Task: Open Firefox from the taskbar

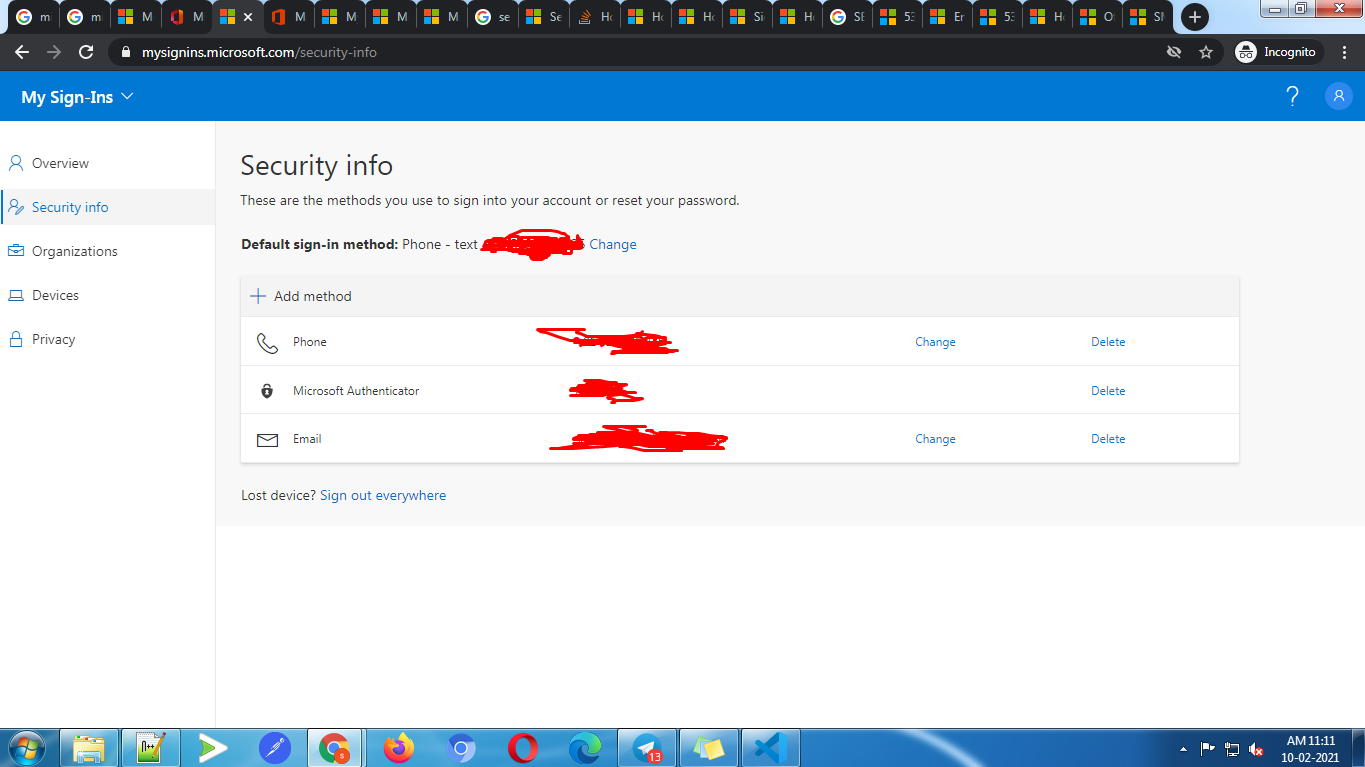Action: tap(398, 748)
